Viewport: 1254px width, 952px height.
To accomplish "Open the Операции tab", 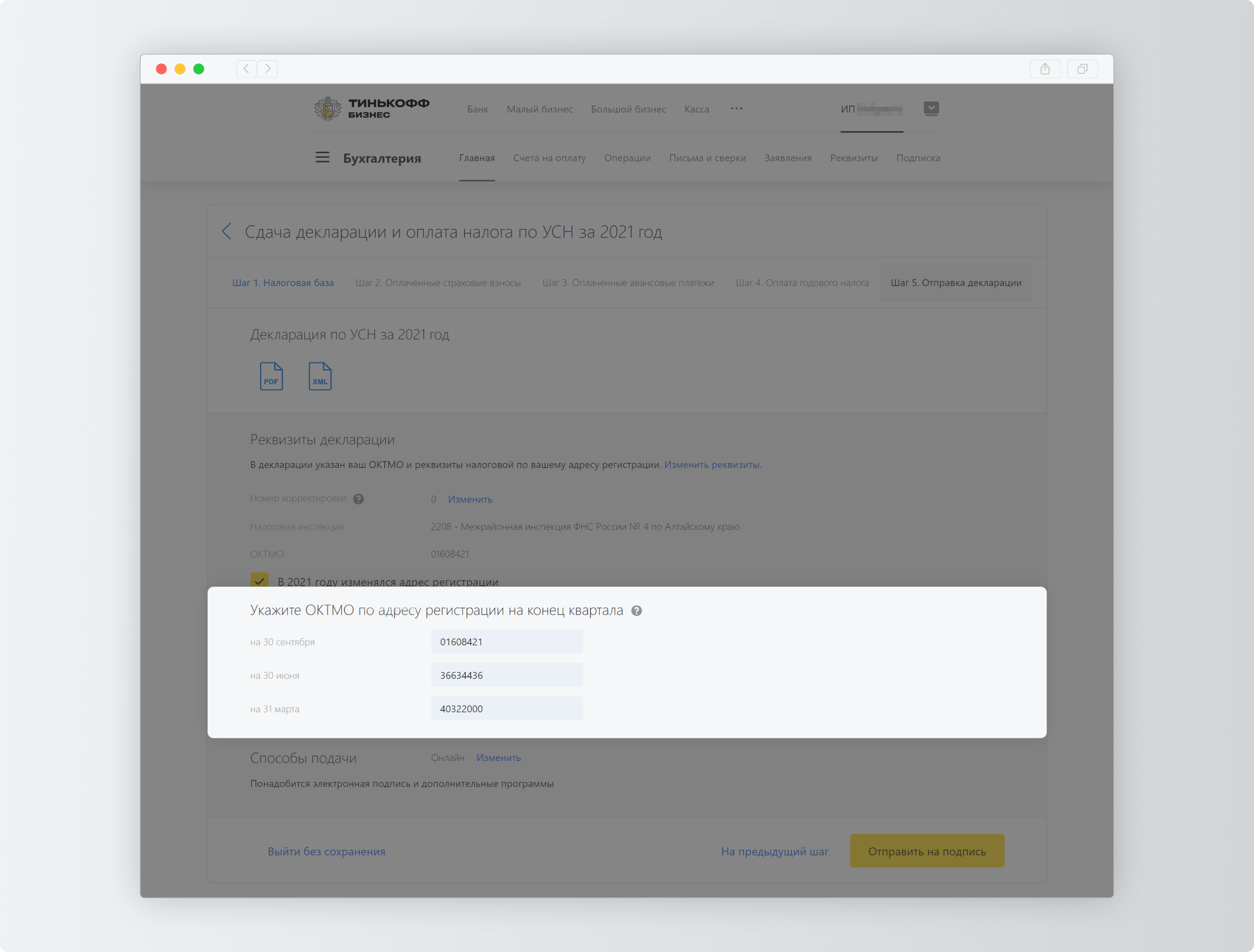I will 627,158.
